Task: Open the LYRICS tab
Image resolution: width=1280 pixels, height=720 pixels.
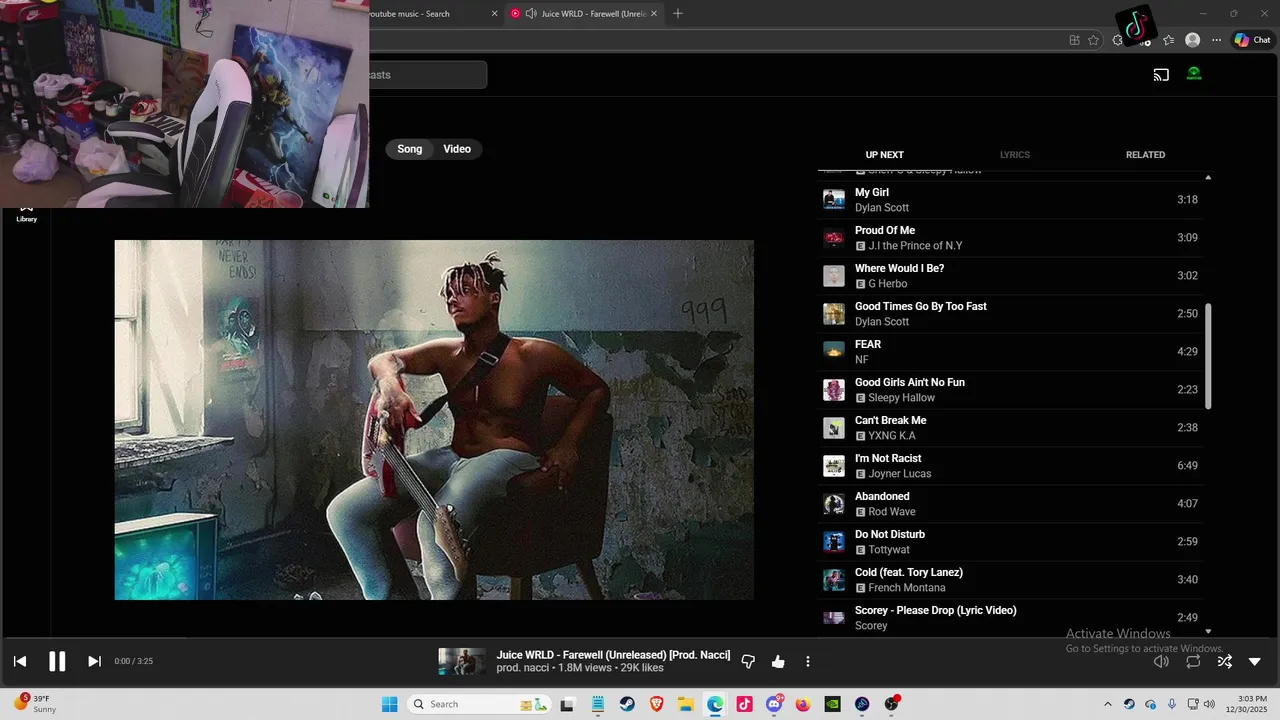Action: click(1015, 155)
